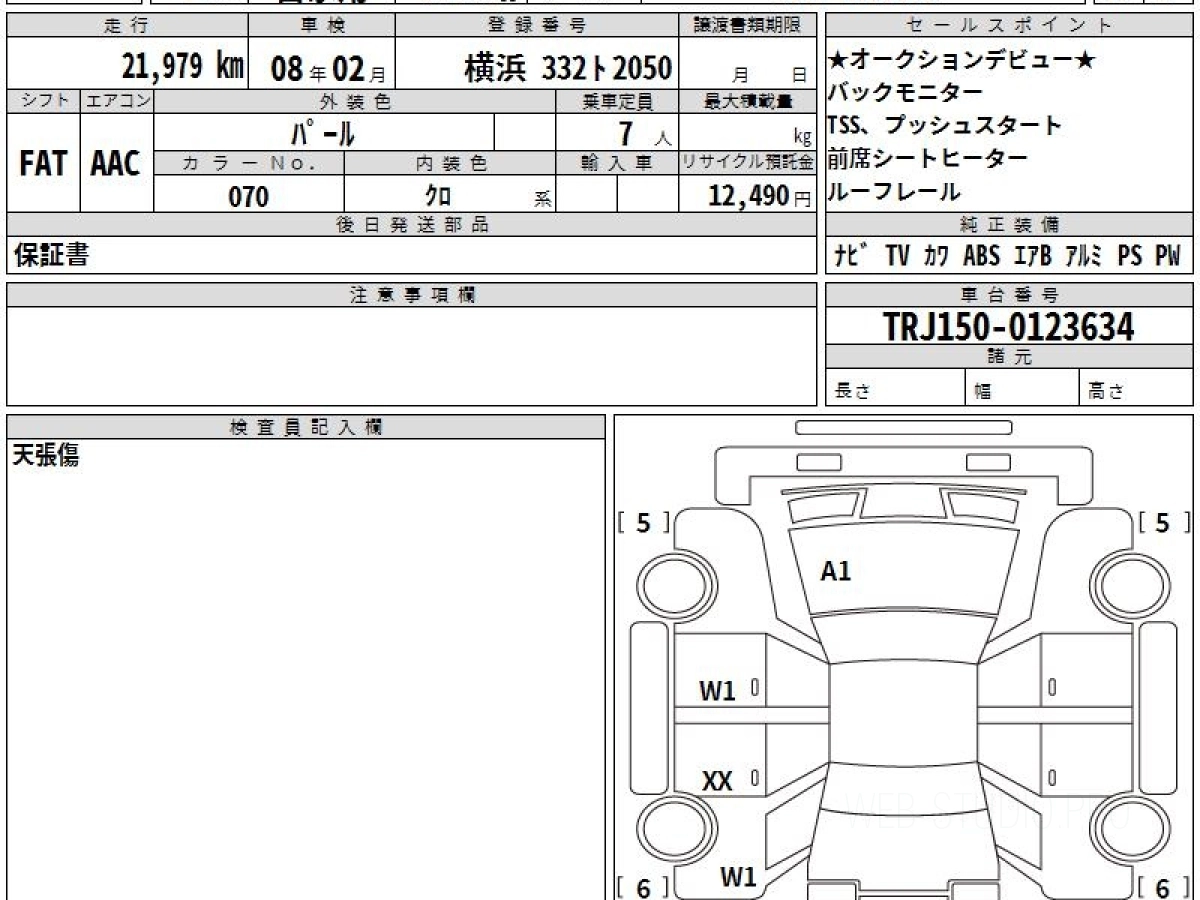Click the XX mark on the door
Screen dimensions: 1200x900
point(717,782)
